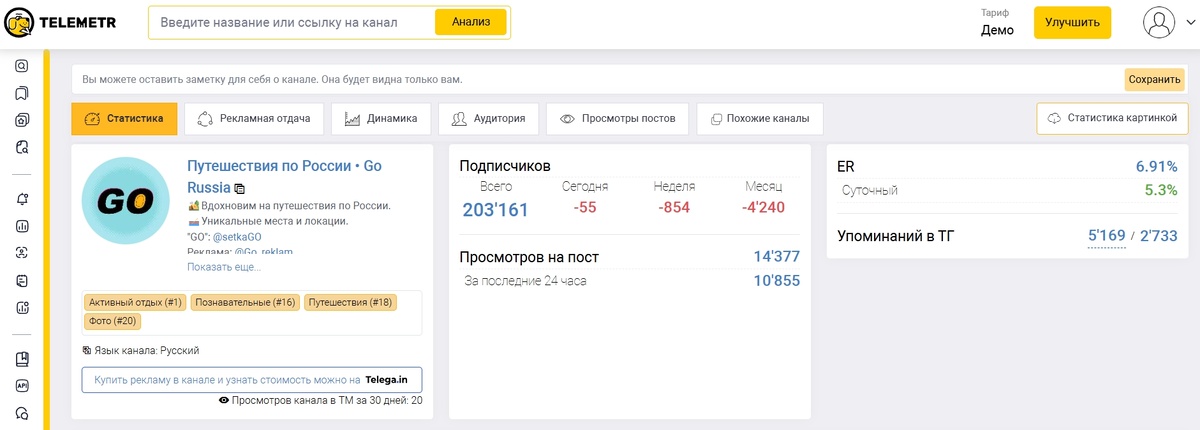Screen dimensions: 1200x430
Task: Click the Суточный ER value 5.3%
Action: (x=1161, y=190)
